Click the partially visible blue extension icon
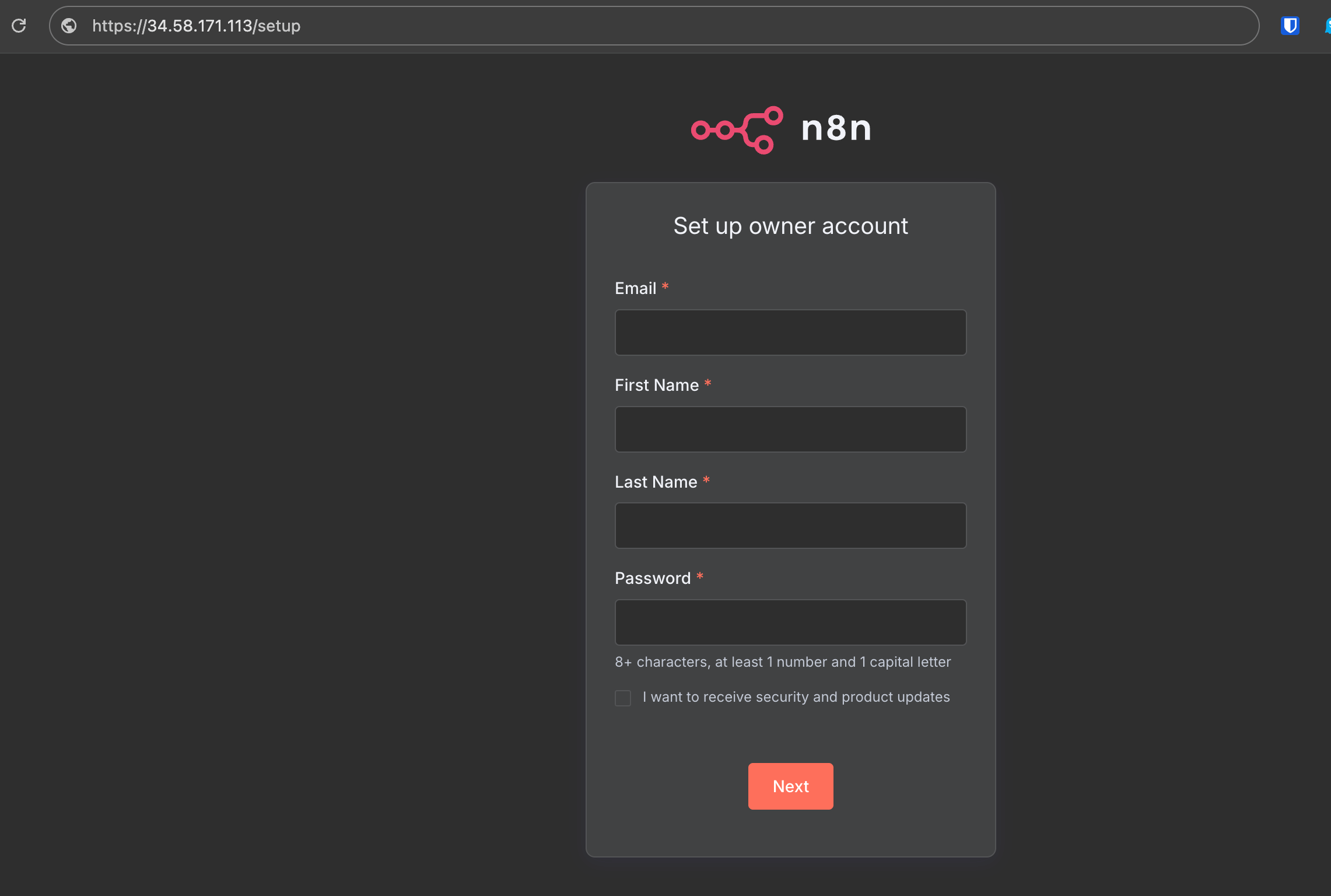The width and height of the screenshot is (1331, 896). [1327, 26]
